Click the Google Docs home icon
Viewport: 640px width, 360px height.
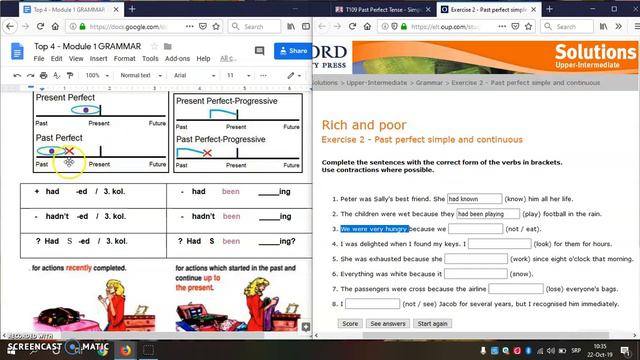click(x=17, y=52)
